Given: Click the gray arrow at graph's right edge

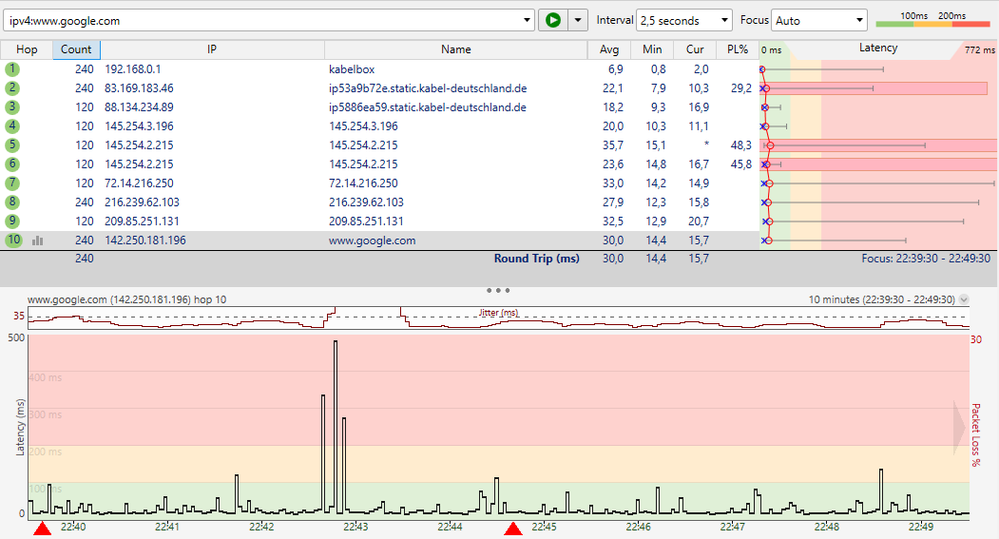Looking at the screenshot, I should pyautogui.click(x=959, y=426).
